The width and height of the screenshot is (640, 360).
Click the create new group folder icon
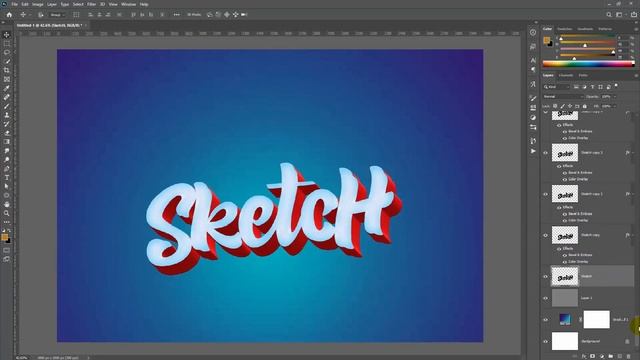(611, 356)
